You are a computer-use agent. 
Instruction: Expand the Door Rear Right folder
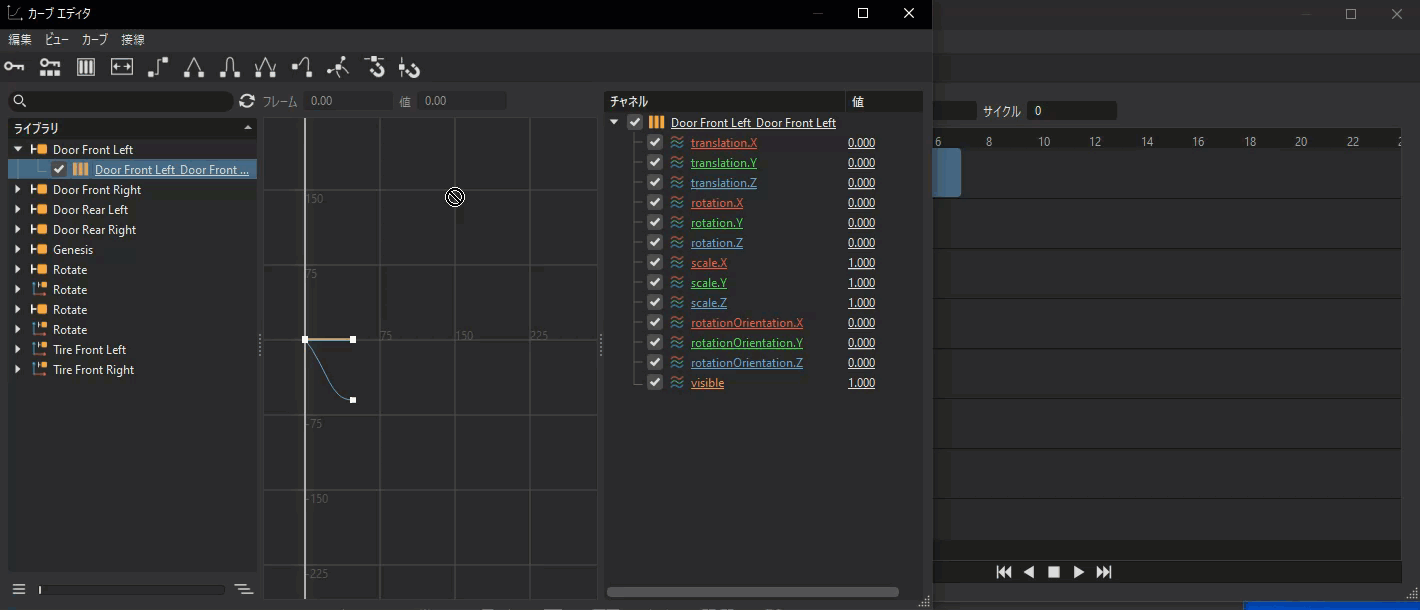point(18,230)
